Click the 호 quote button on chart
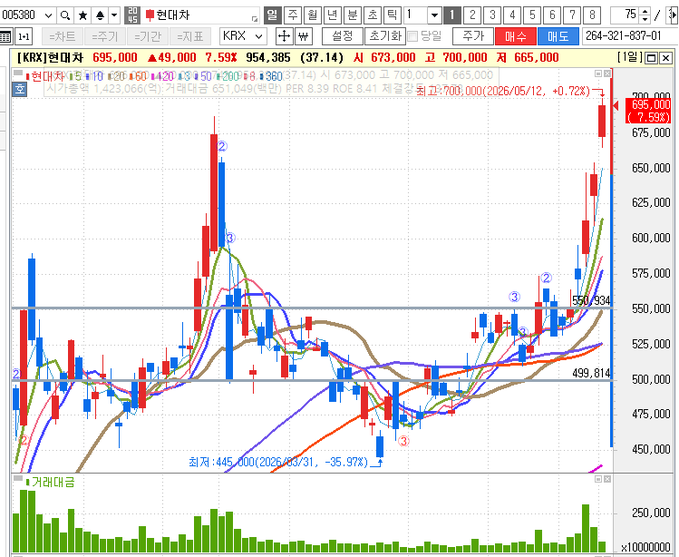The height and width of the screenshot is (557, 679). point(19,89)
